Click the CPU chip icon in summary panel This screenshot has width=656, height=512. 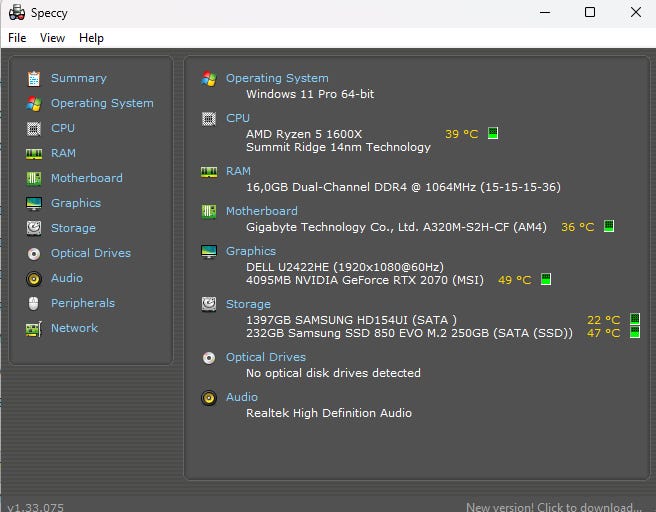point(209,119)
